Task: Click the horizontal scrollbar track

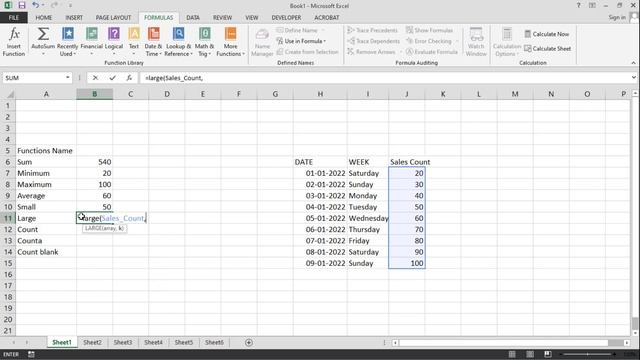Action: pyautogui.click(x=503, y=342)
